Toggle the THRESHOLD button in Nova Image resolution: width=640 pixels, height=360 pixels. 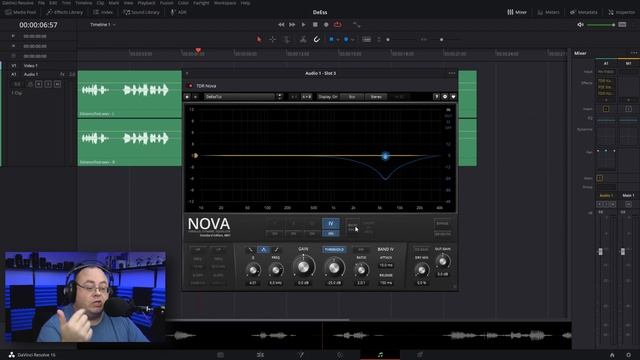tap(334, 249)
